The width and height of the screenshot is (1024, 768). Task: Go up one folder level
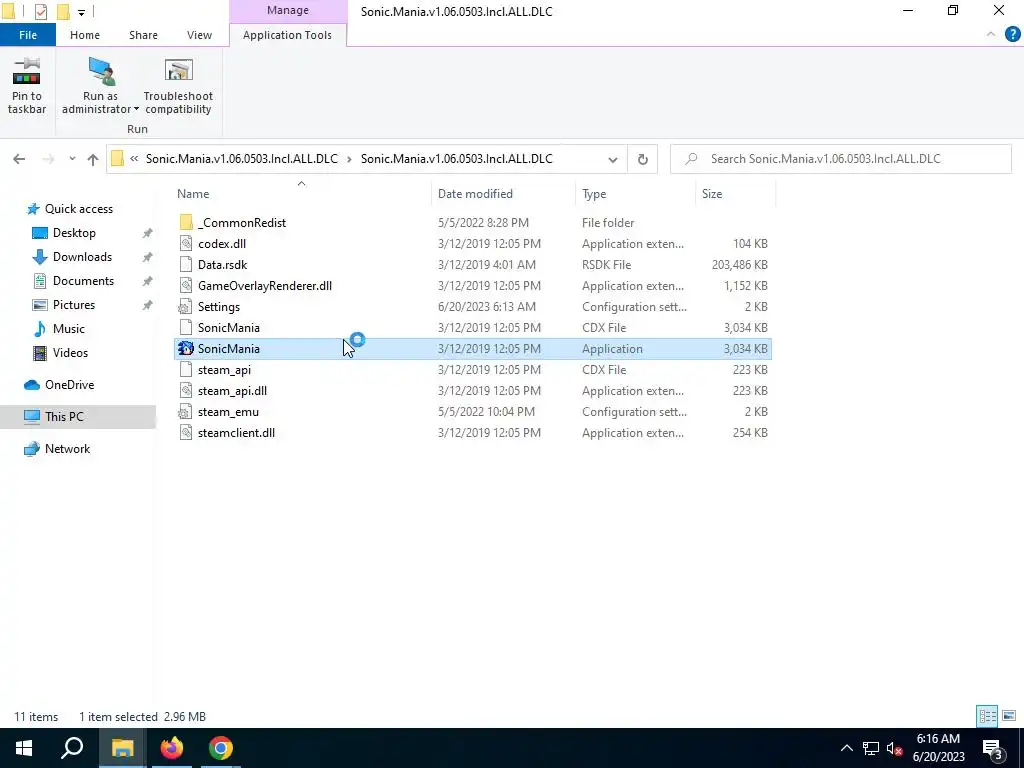(93, 159)
